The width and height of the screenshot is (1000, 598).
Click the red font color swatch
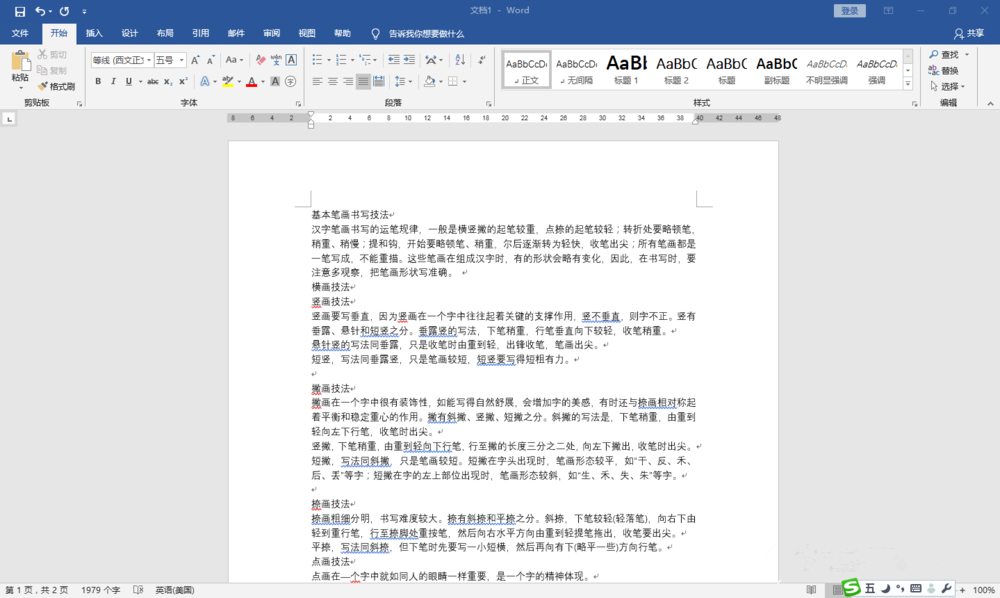point(252,82)
